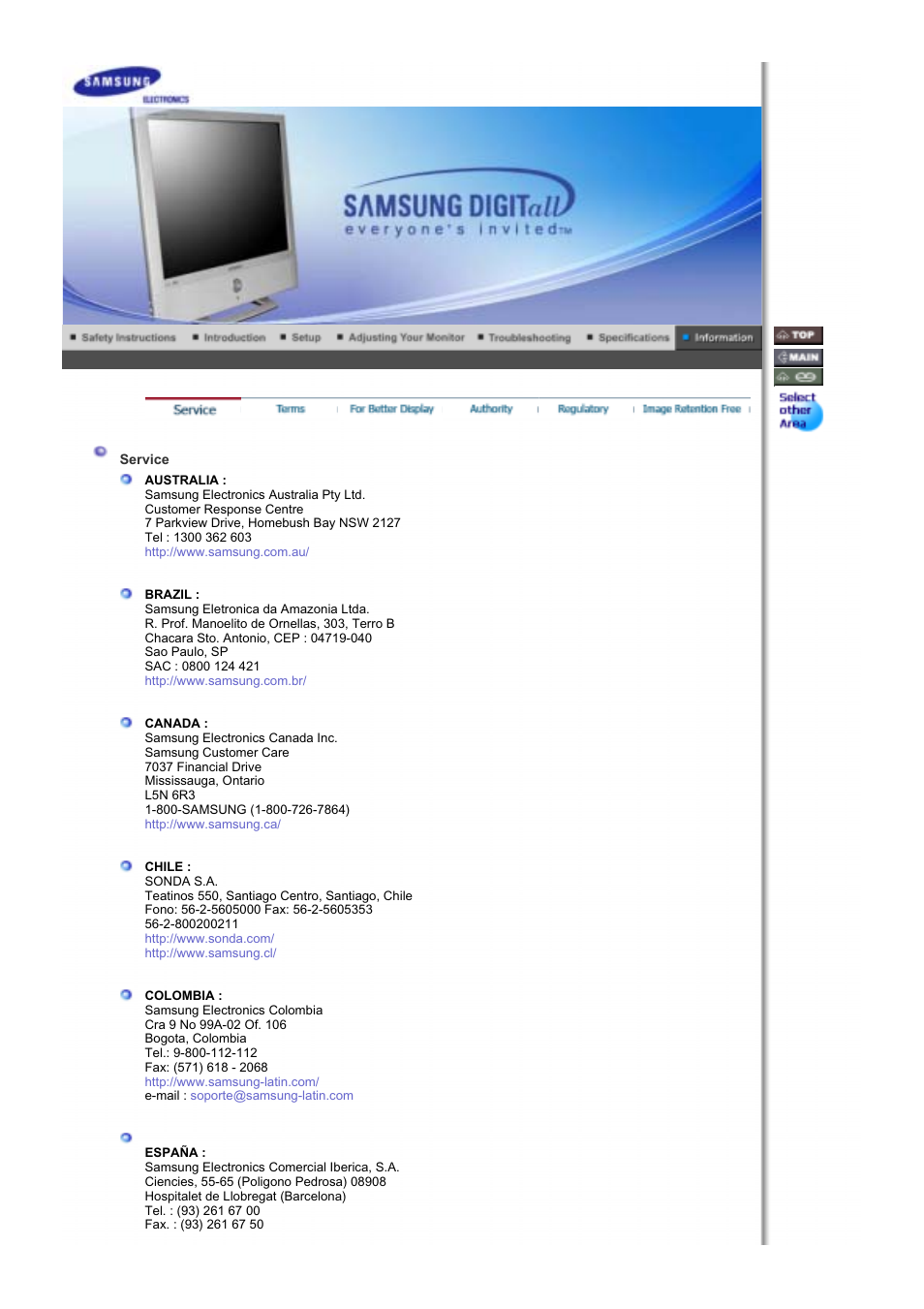Viewport: 924px width, 1309px height.
Task: Open the Image Retention Free tab
Action: (x=692, y=409)
